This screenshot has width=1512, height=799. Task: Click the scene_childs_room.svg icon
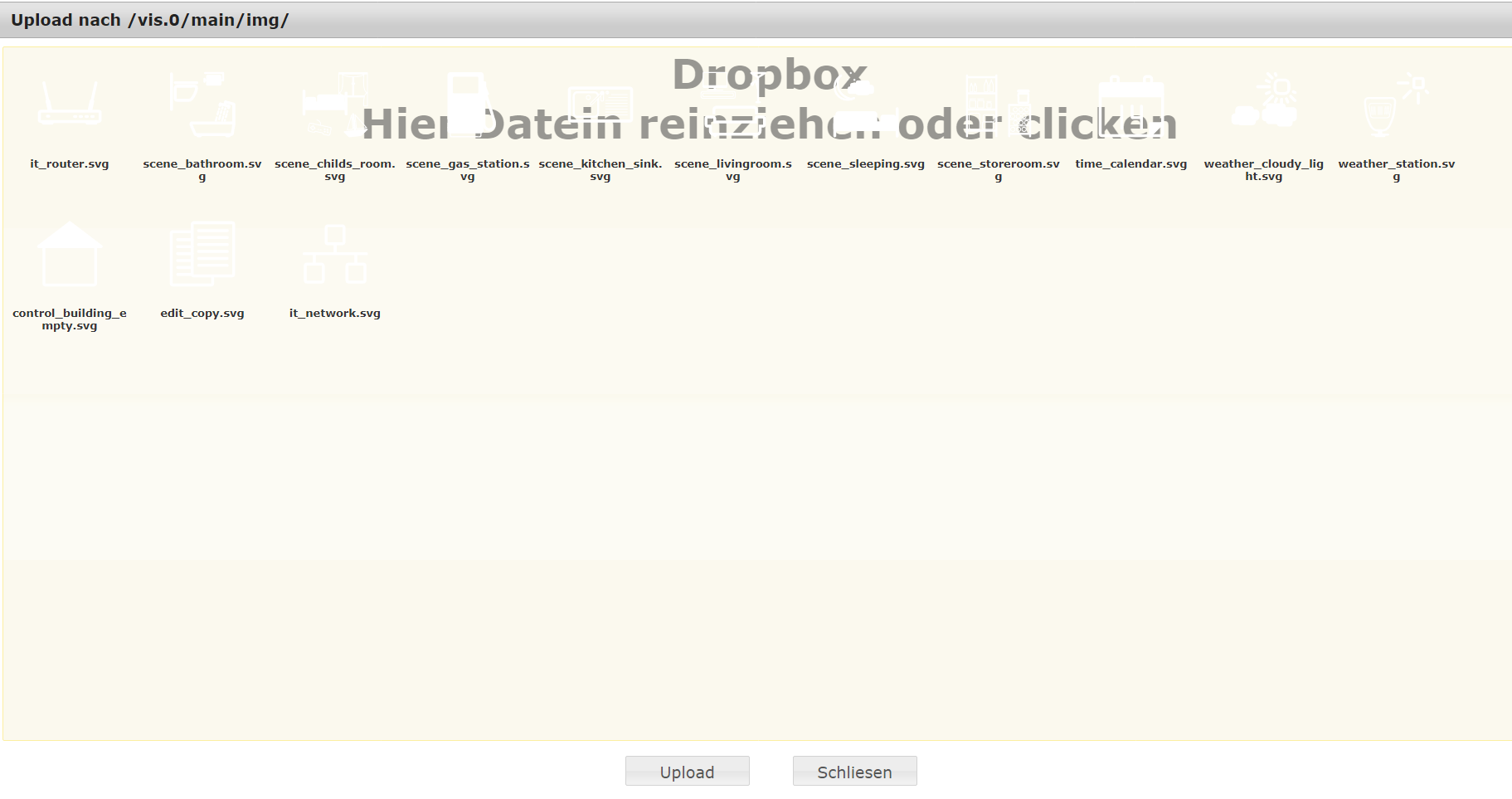(335, 105)
